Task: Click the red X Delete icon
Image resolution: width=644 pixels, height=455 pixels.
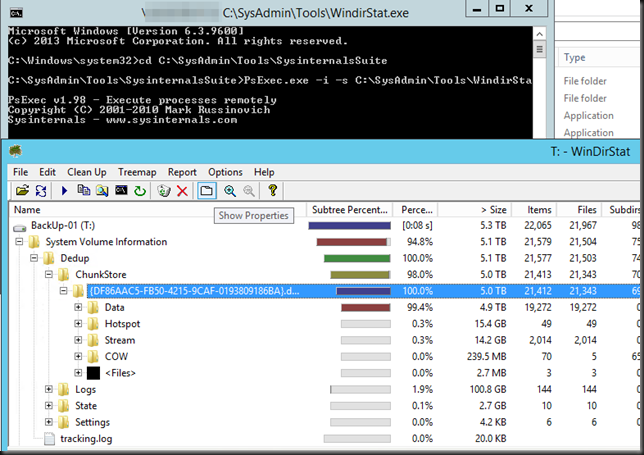Action: [182, 191]
